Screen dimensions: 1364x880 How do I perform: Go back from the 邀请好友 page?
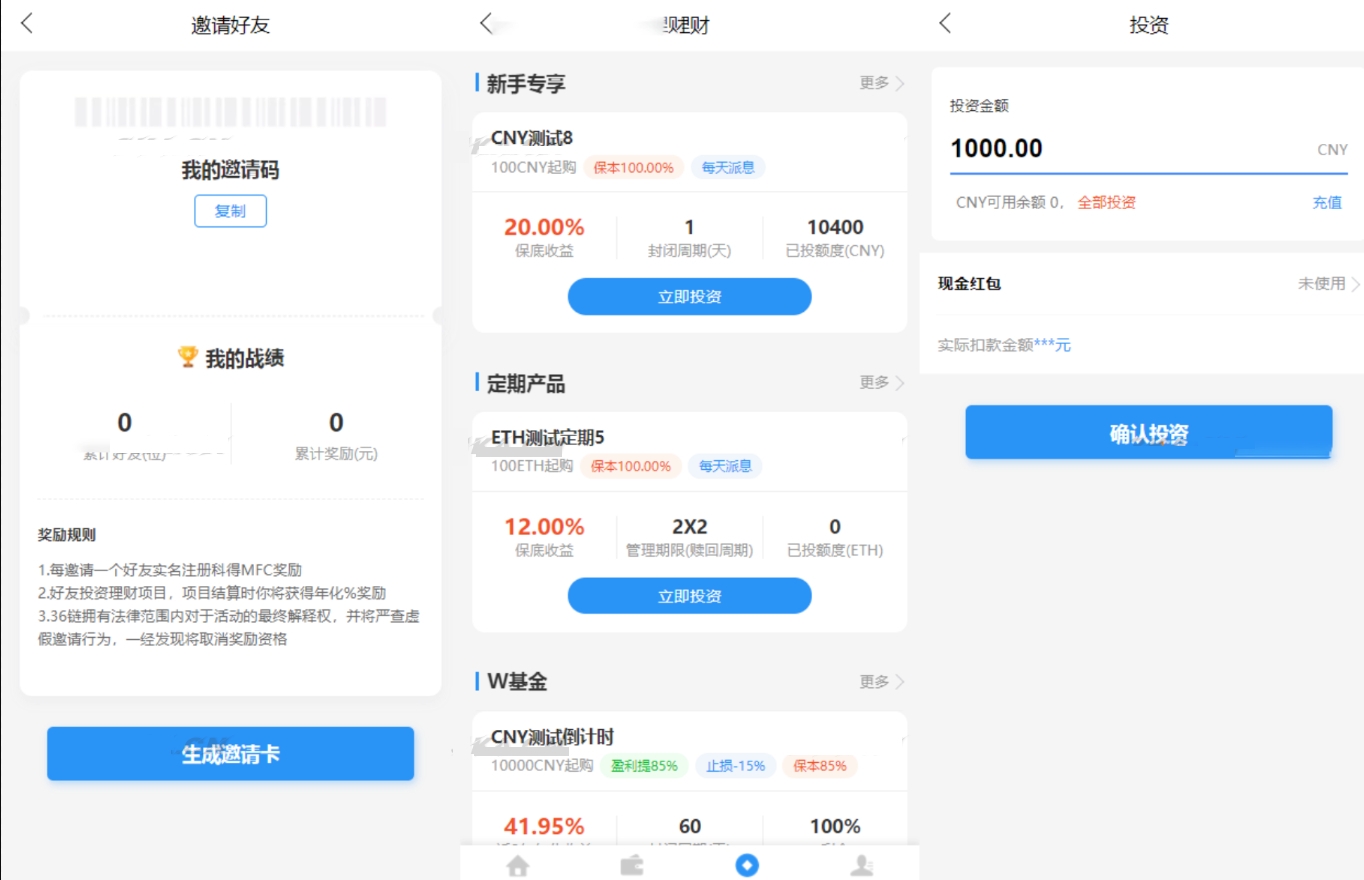point(27,24)
